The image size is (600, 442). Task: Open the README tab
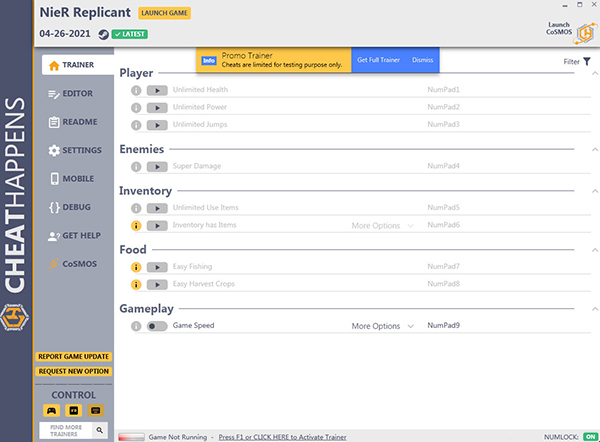pos(73,122)
